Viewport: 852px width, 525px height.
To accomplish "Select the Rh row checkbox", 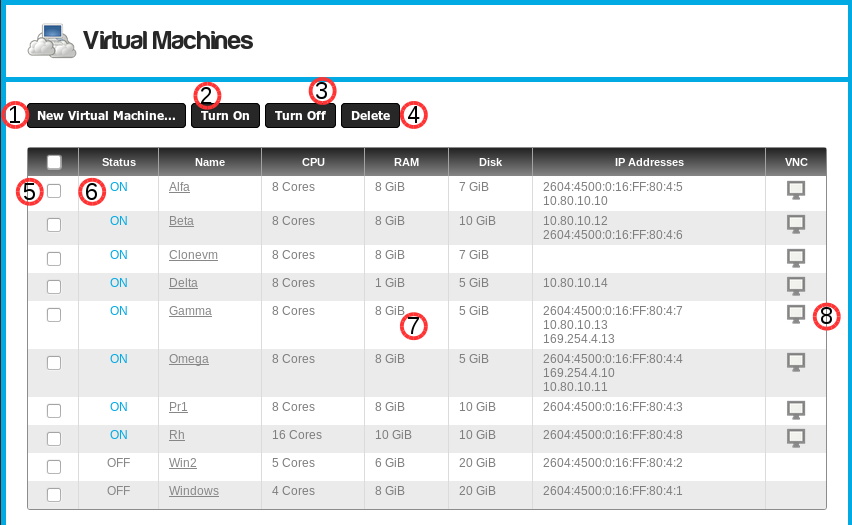I will point(54,439).
